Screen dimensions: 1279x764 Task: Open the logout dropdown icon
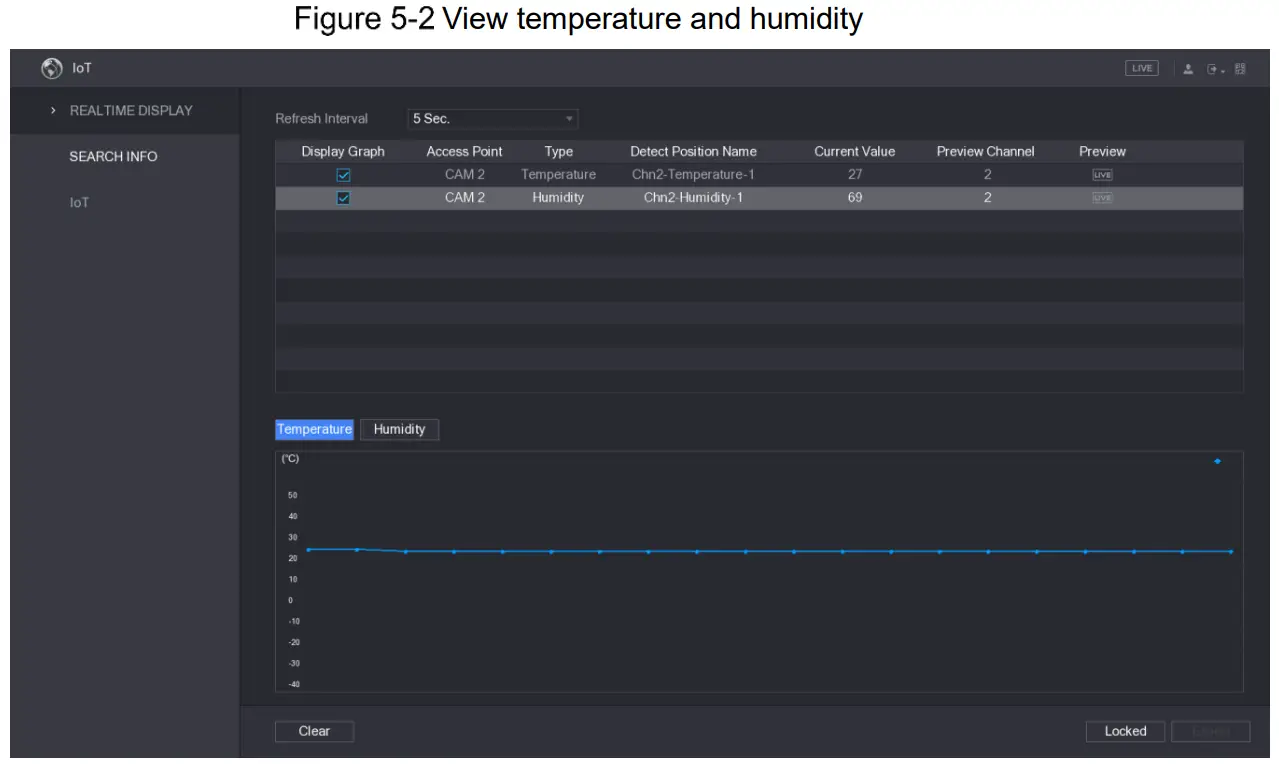pyautogui.click(x=1215, y=69)
